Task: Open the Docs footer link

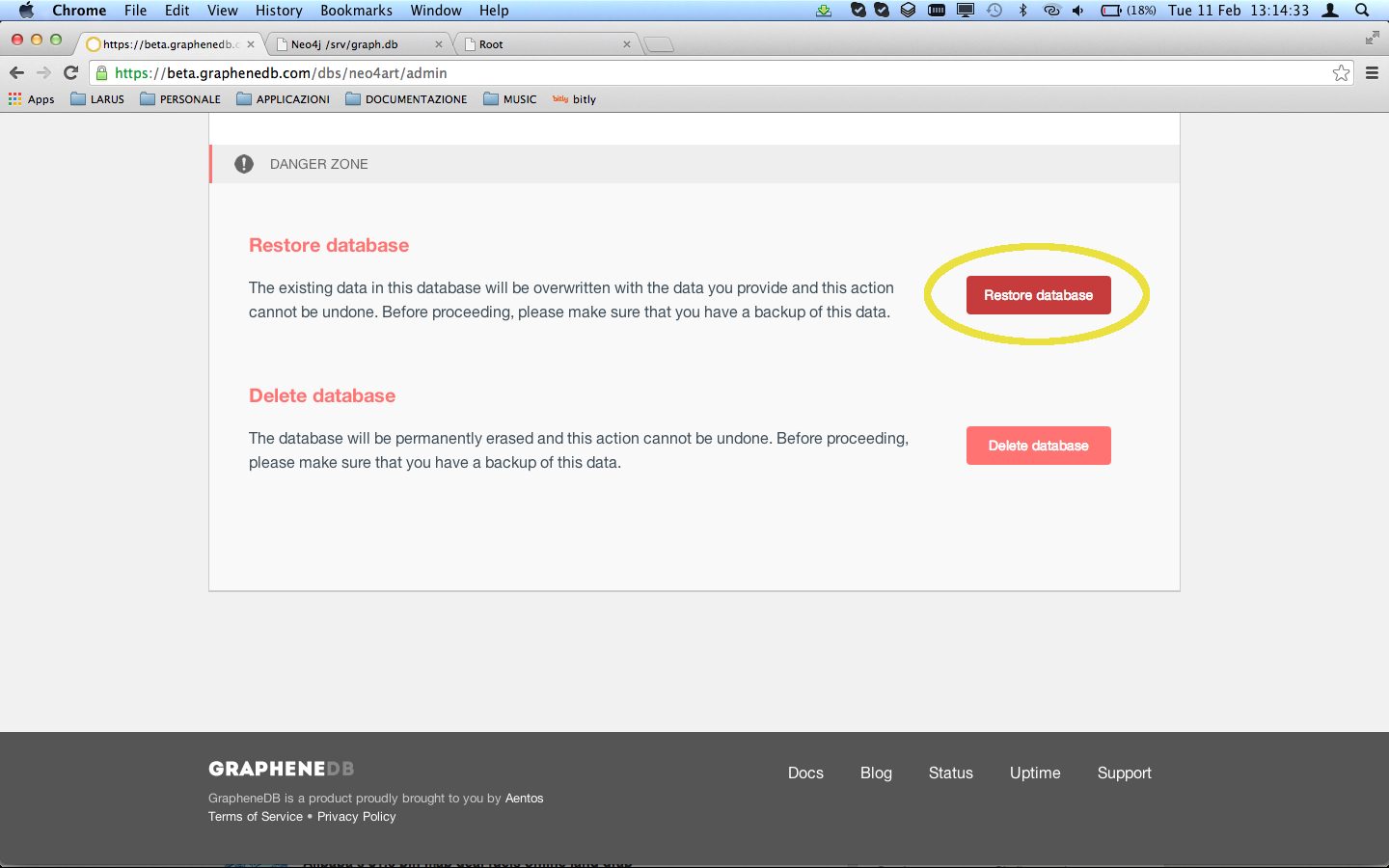Action: point(805,773)
